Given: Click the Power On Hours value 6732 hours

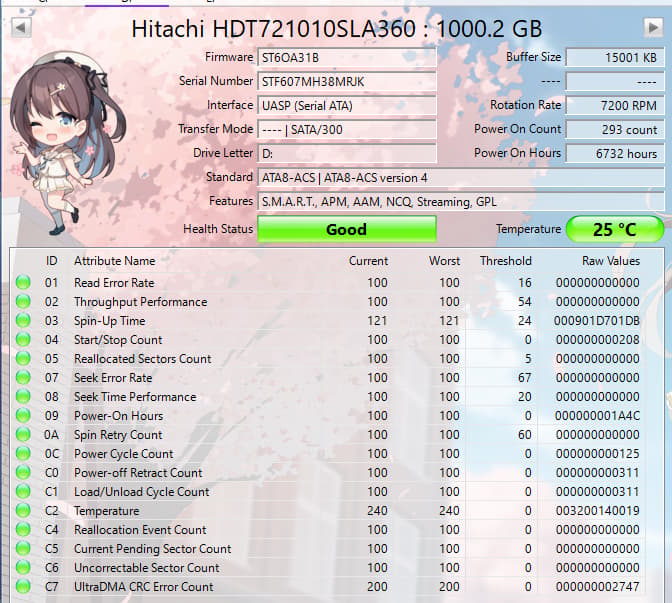Looking at the screenshot, I should pyautogui.click(x=615, y=154).
